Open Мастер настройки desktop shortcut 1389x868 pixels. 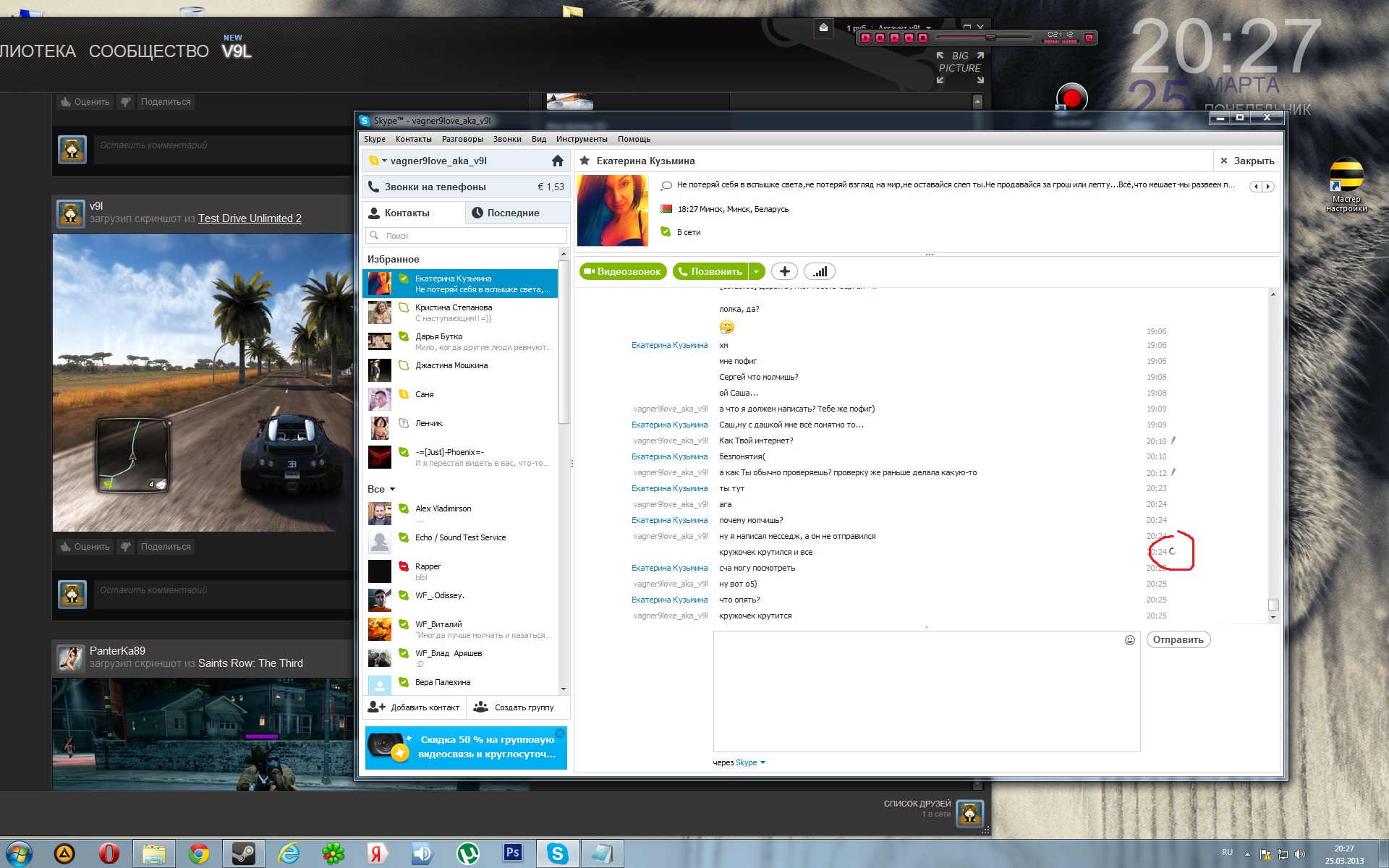point(1346,186)
